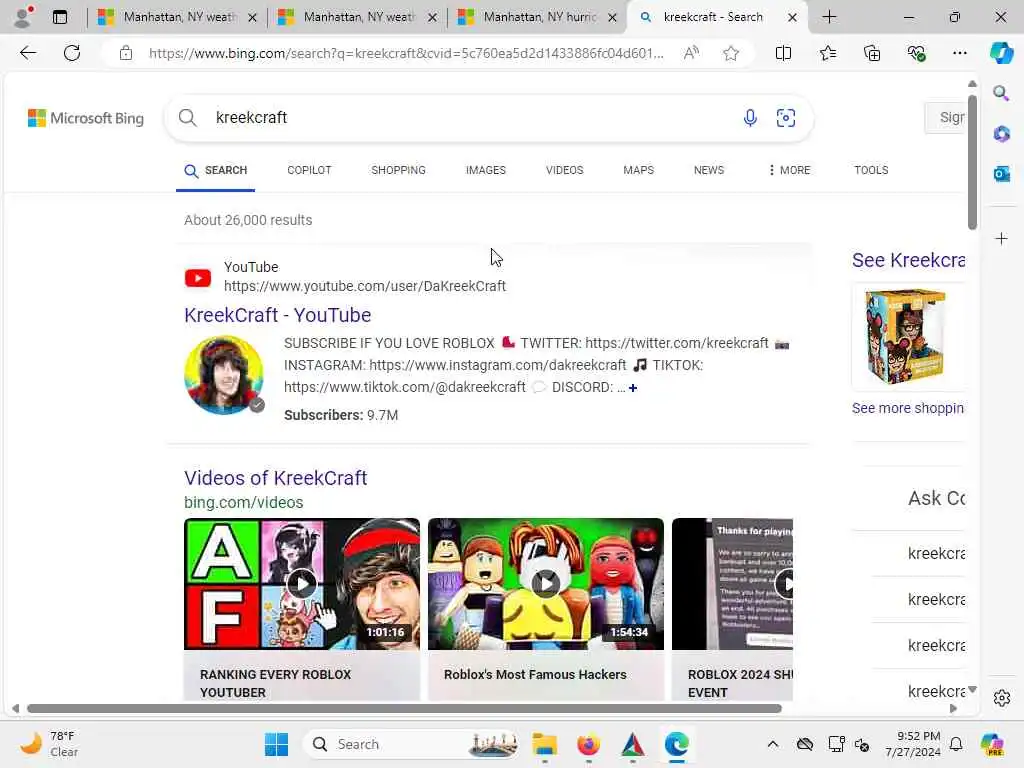Add a sidebar app with plus
This screenshot has width=1024, height=768.
(x=1001, y=238)
